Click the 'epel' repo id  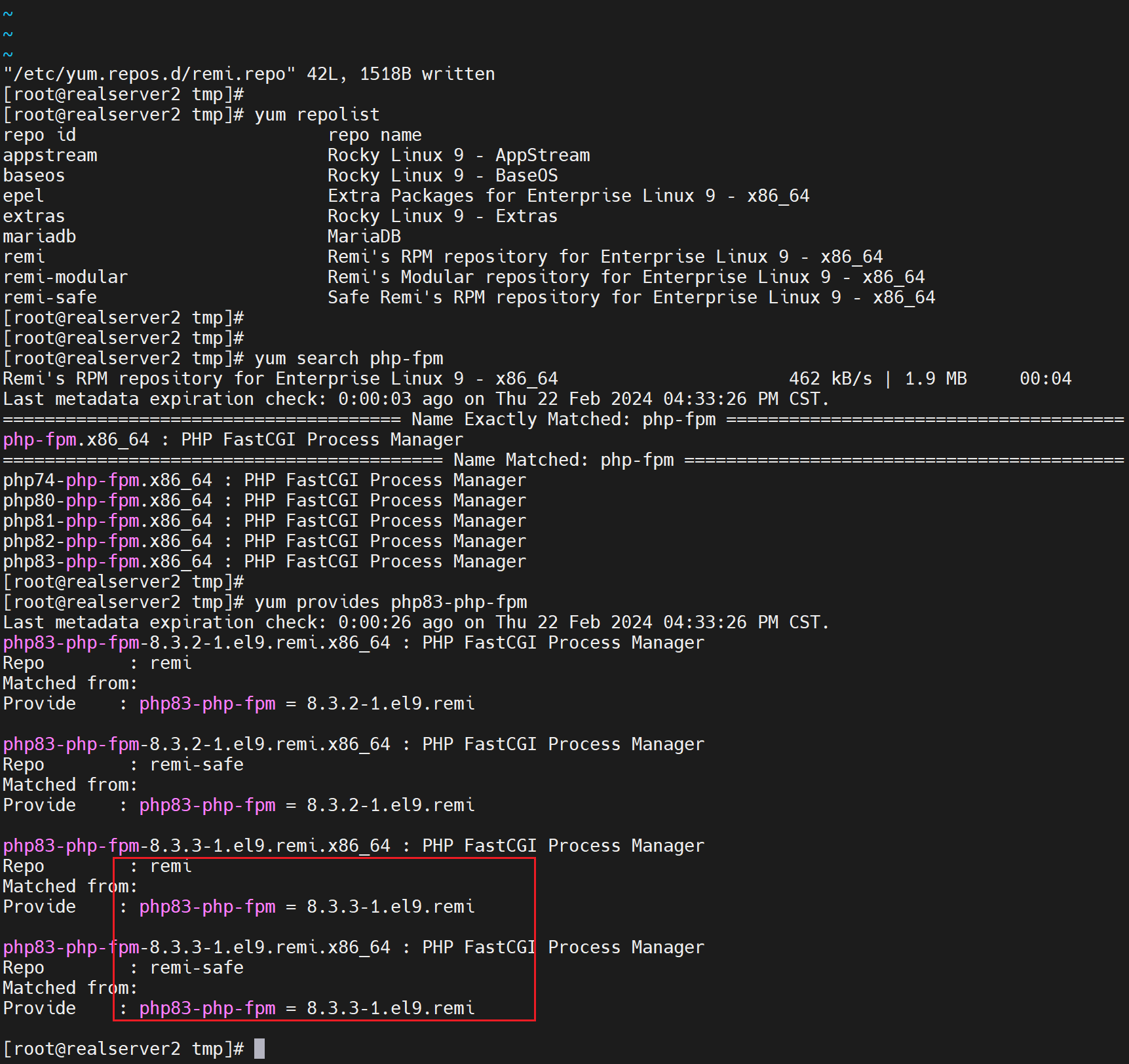click(x=24, y=196)
